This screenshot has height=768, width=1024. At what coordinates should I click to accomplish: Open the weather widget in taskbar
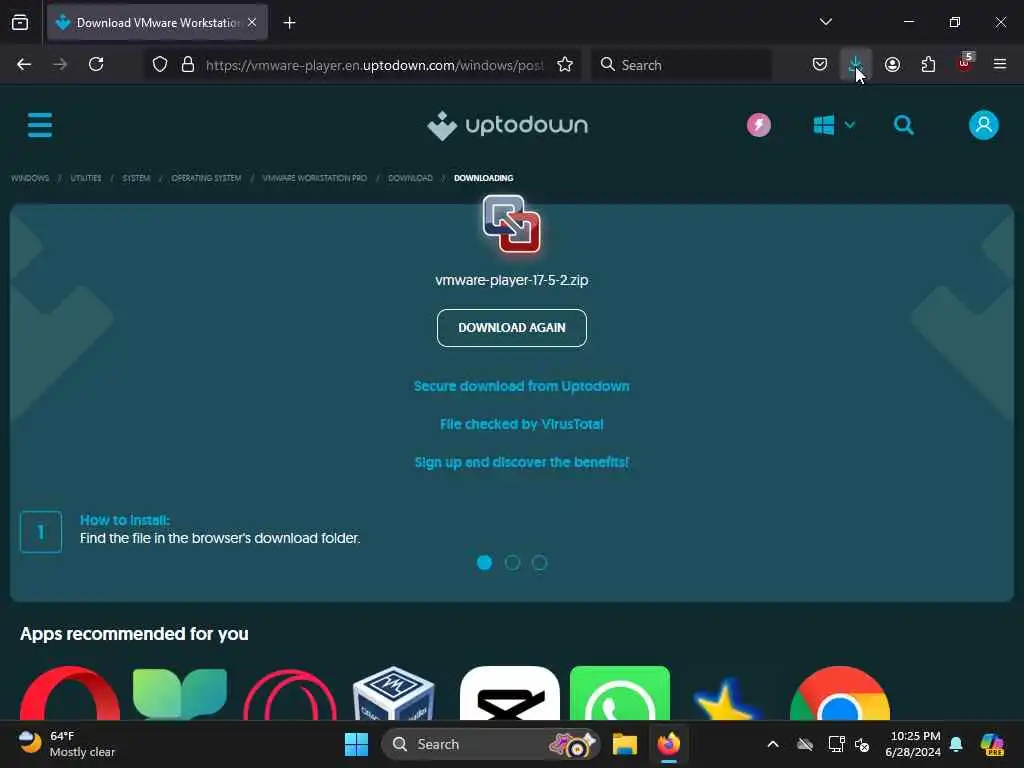[66, 744]
